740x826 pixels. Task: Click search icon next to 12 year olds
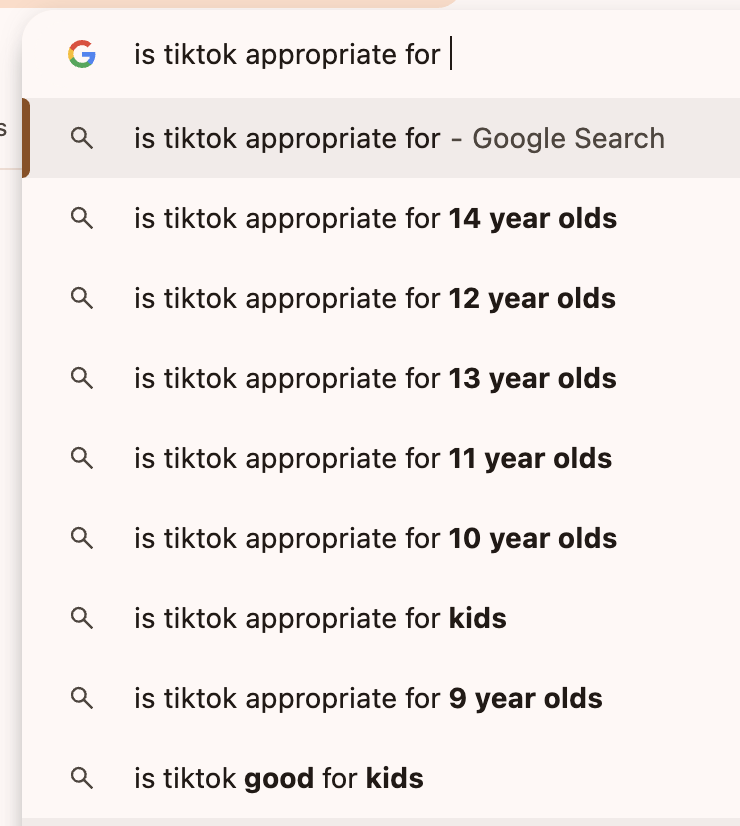tap(82, 299)
